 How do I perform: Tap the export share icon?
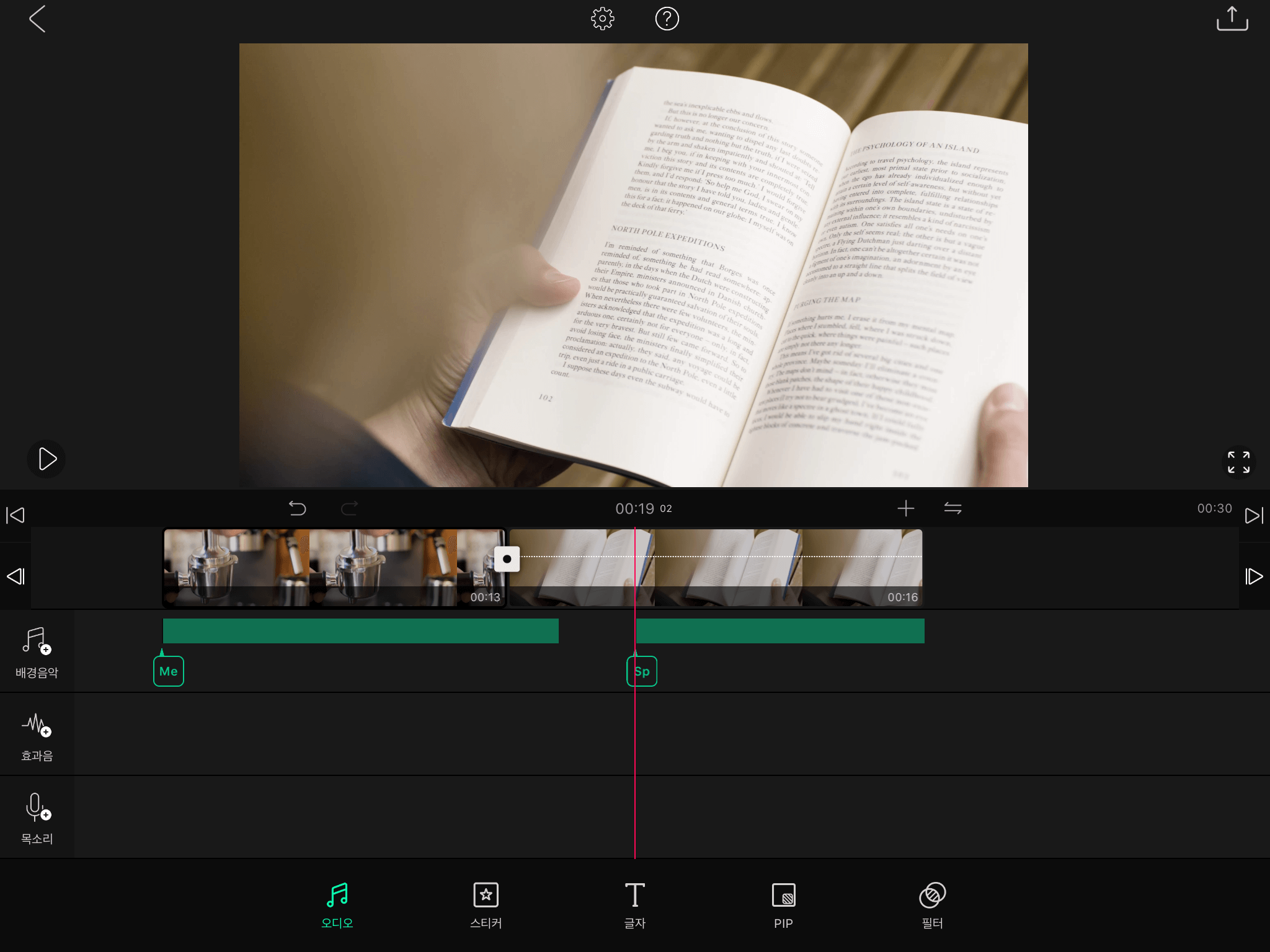(x=1232, y=19)
